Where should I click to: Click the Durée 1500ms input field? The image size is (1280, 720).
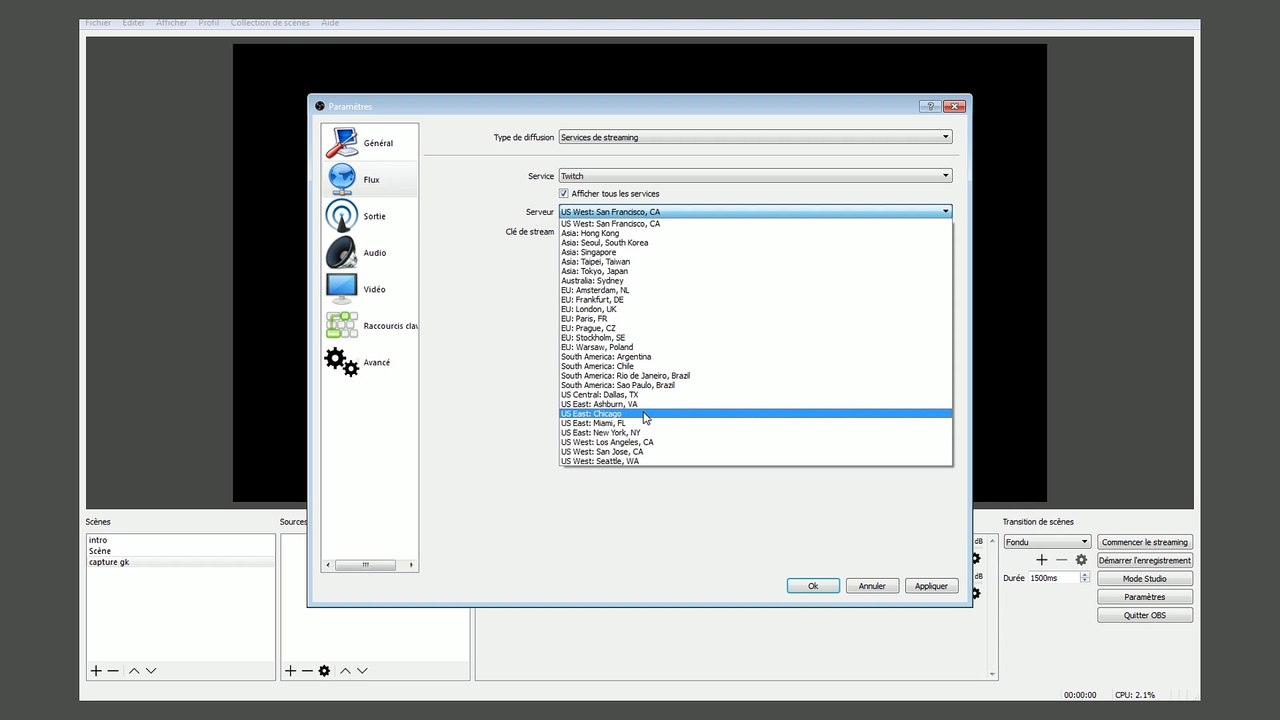(x=1054, y=578)
